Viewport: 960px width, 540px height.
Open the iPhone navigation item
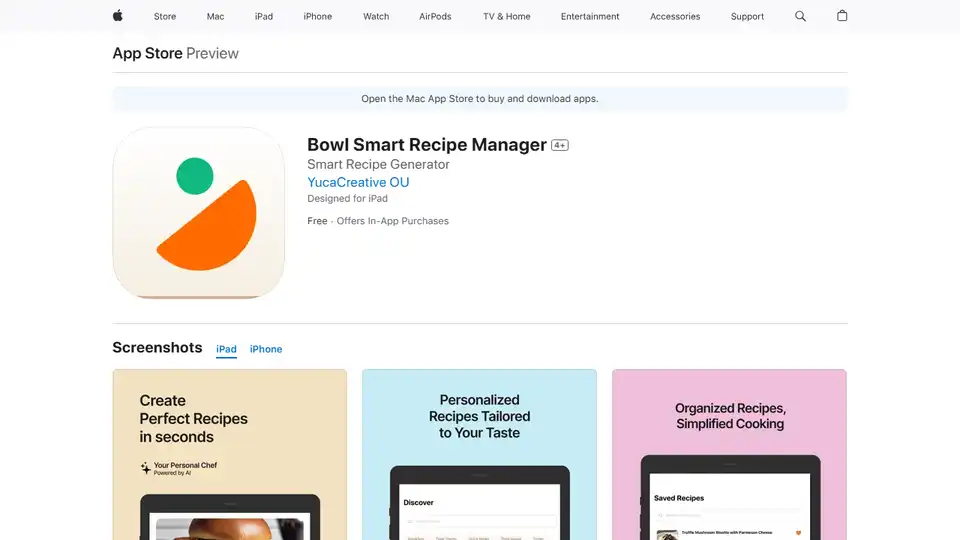[x=318, y=17]
